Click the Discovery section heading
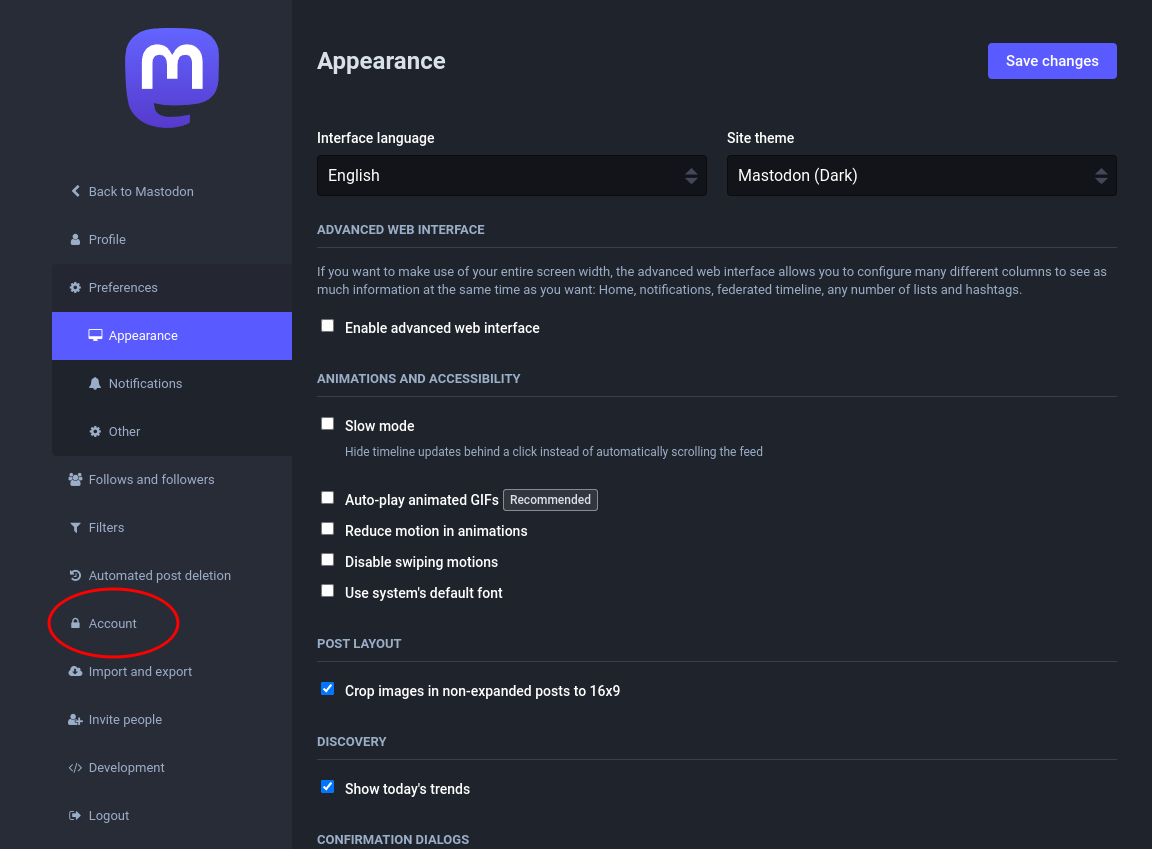Viewport: 1152px width, 849px height. [352, 742]
